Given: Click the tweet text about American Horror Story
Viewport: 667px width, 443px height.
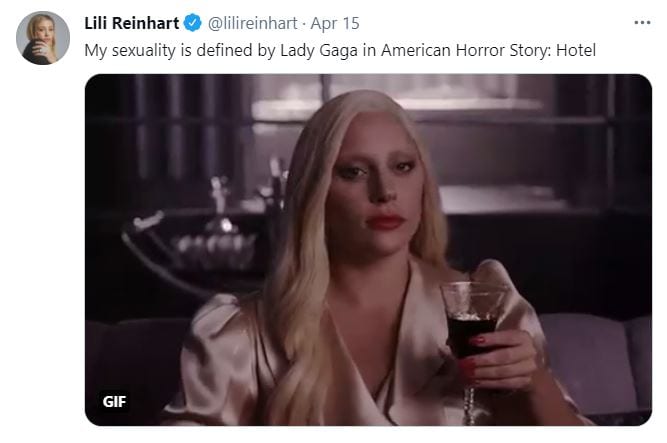Looking at the screenshot, I should click(x=340, y=50).
